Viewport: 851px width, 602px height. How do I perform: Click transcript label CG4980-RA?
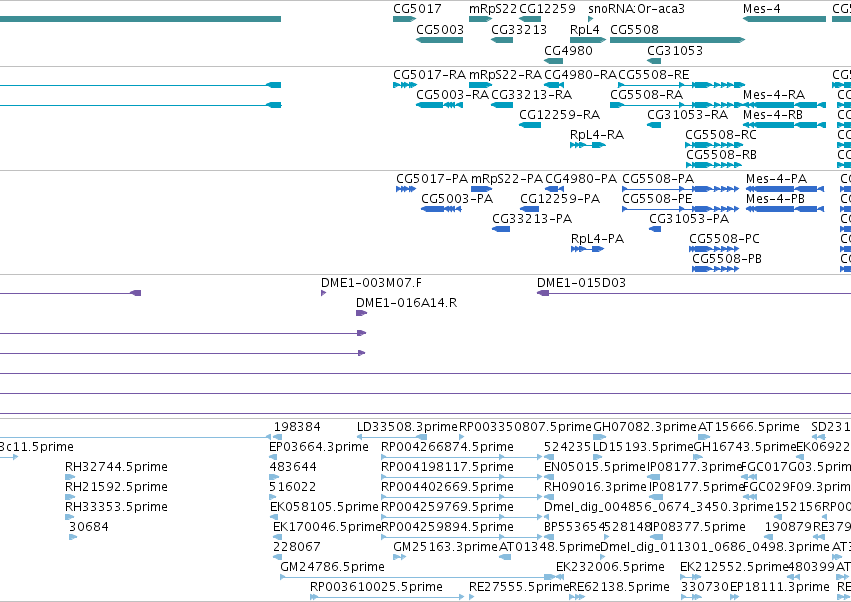(x=580, y=74)
